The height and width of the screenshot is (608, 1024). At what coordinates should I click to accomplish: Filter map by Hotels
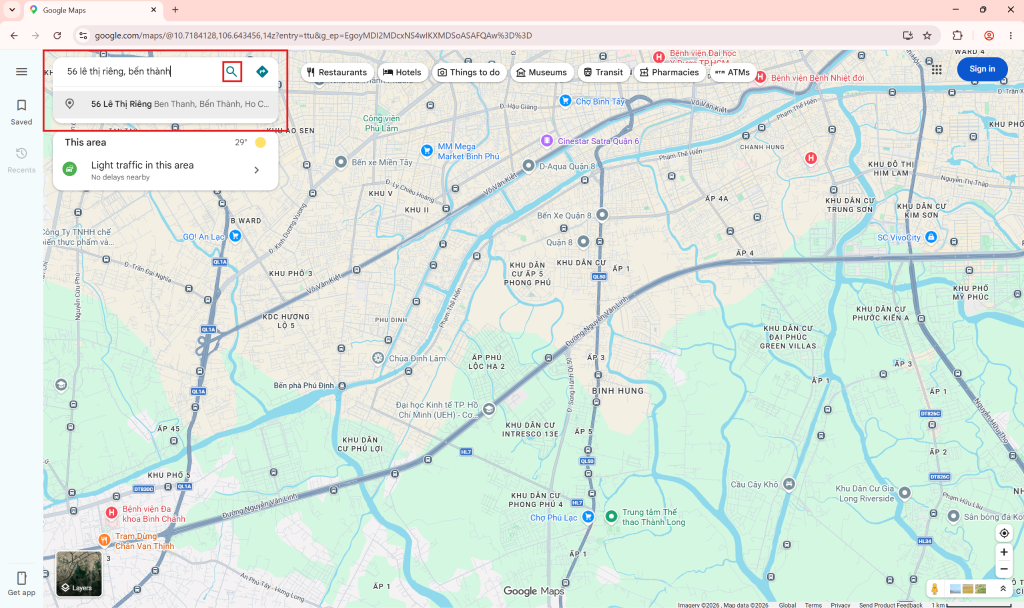click(x=402, y=72)
